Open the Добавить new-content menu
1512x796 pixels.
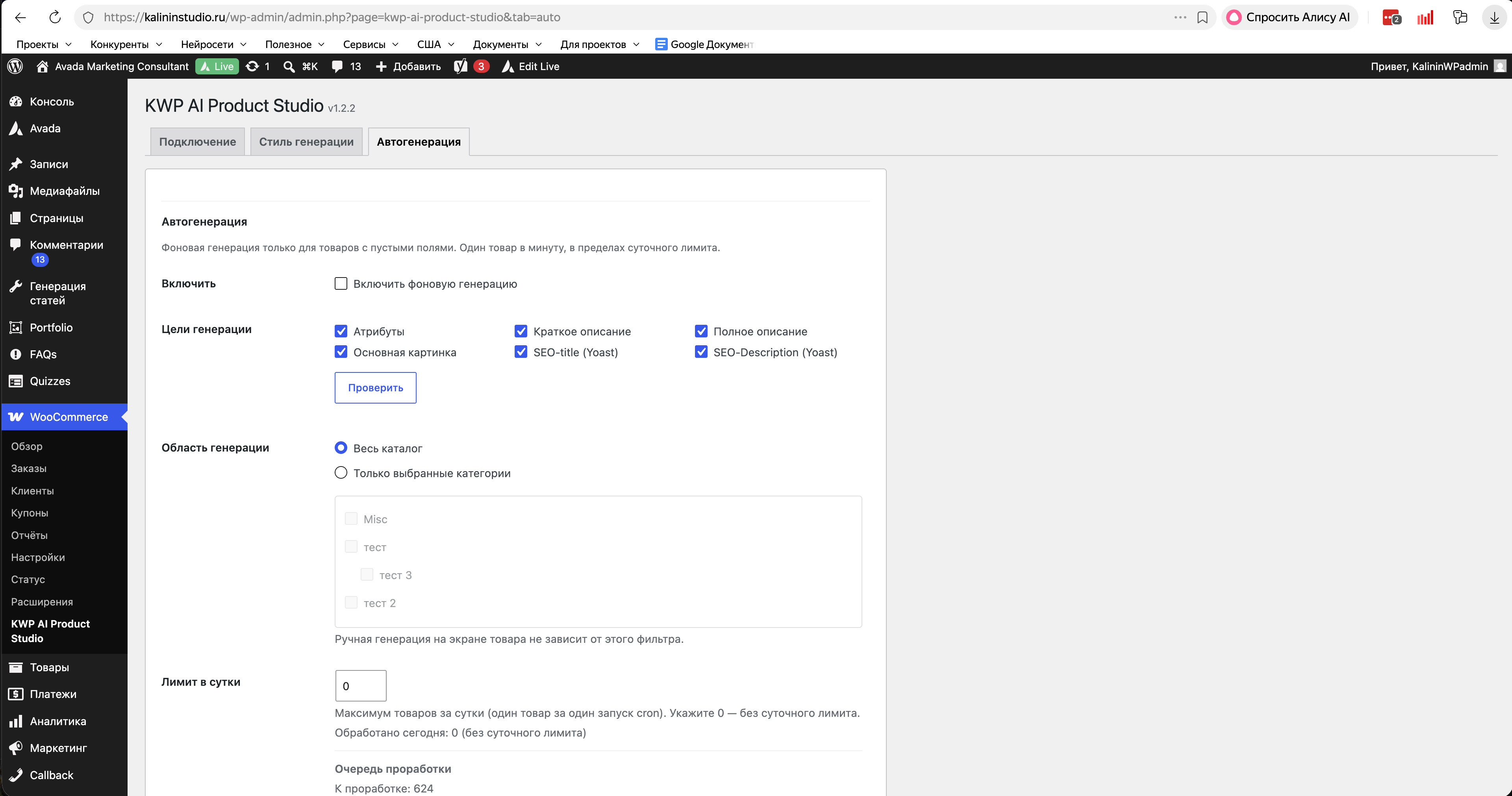point(409,66)
